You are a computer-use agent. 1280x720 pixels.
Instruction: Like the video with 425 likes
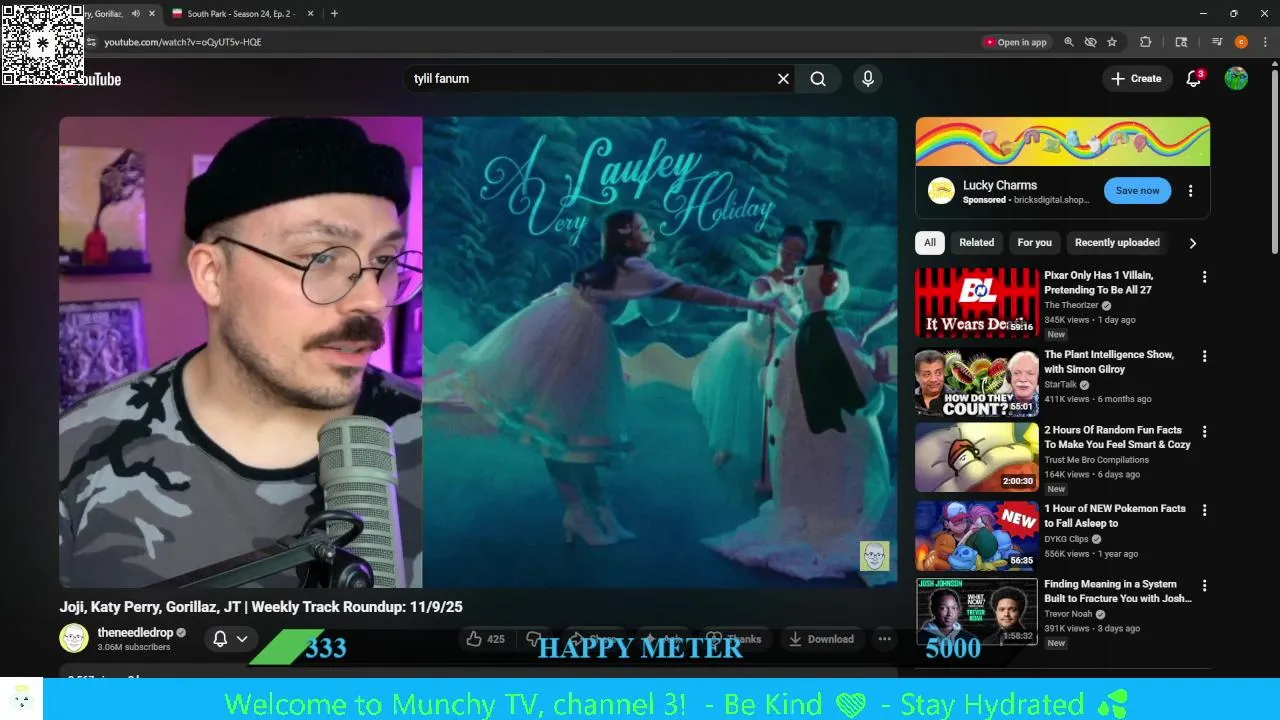tap(486, 639)
